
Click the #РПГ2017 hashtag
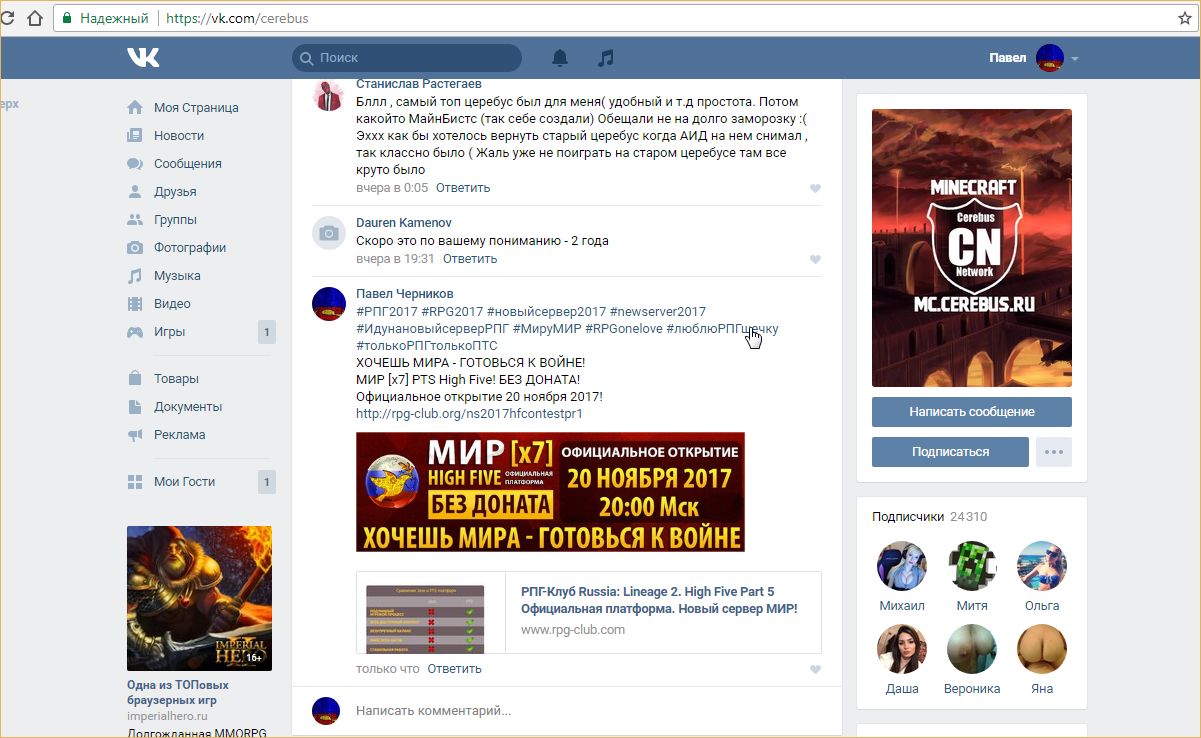click(387, 312)
